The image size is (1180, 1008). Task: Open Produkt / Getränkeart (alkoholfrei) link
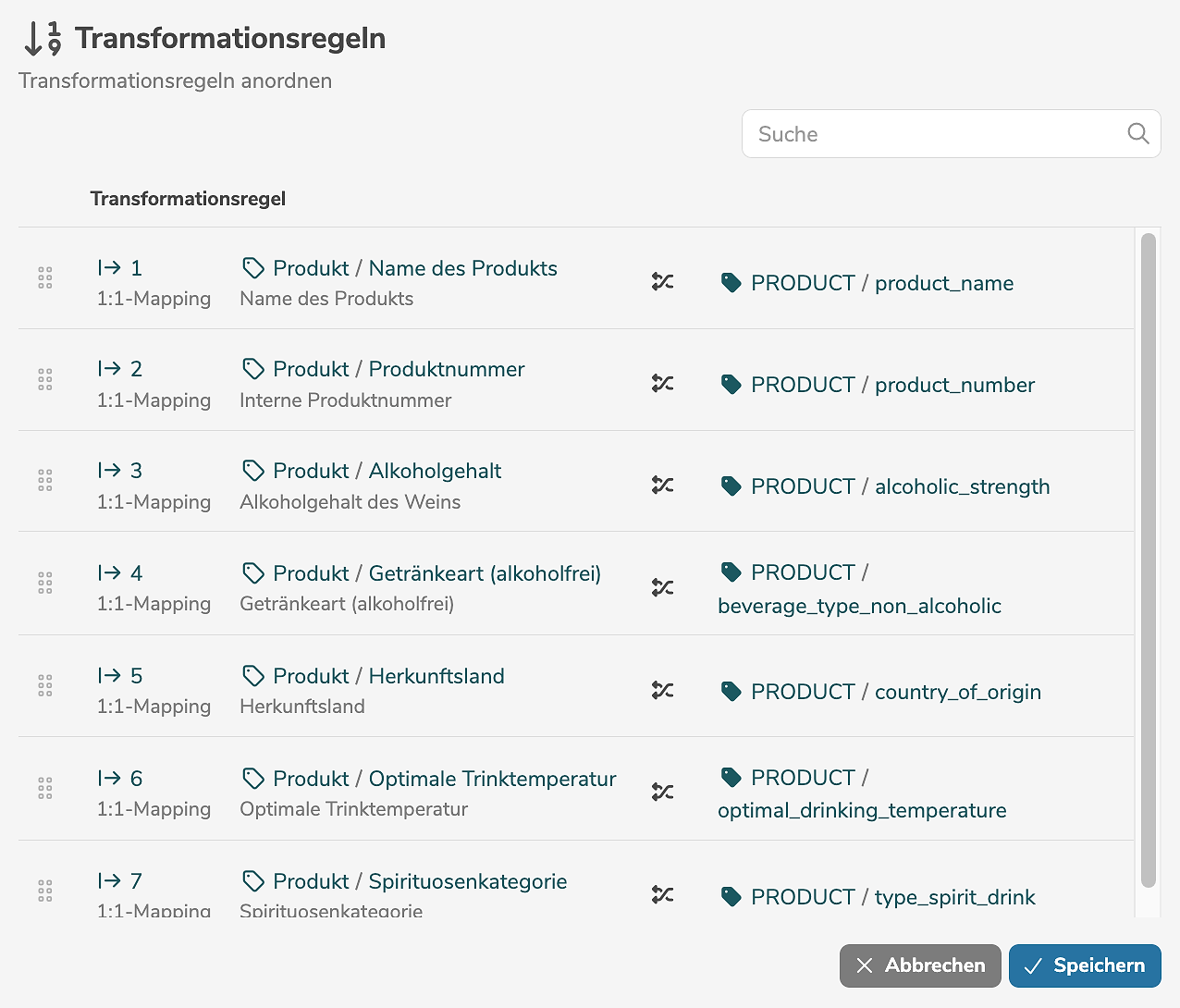click(436, 573)
